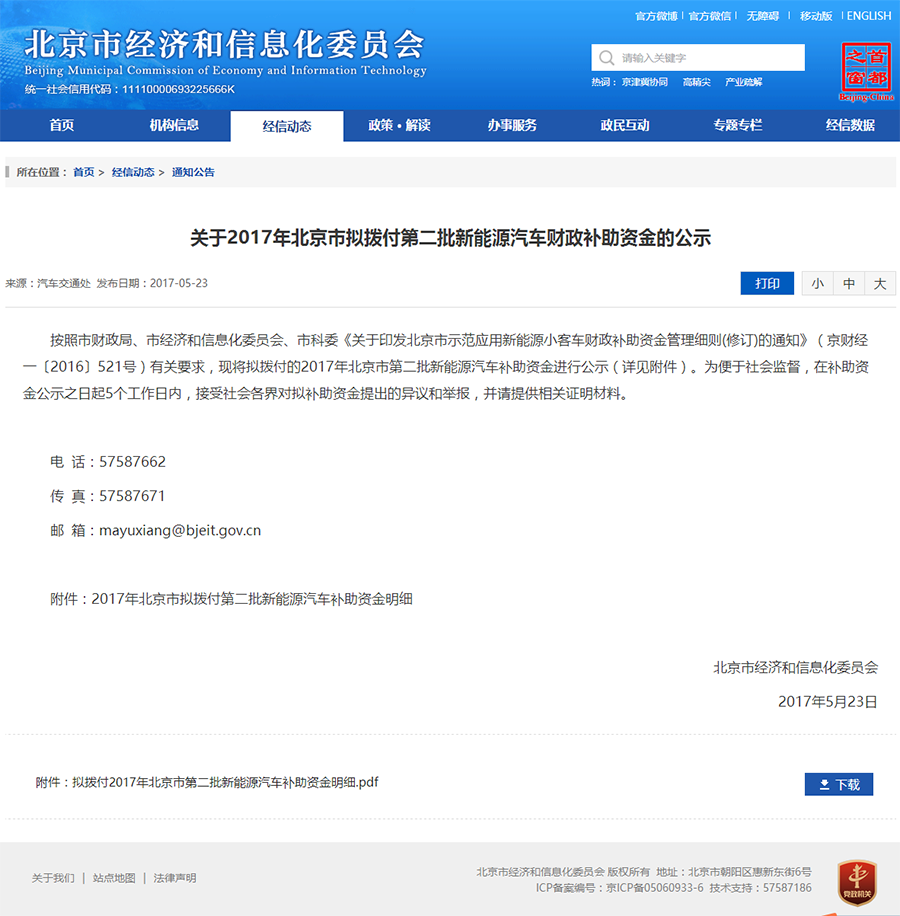Set font size to large 大
900x916 pixels.
(x=880, y=284)
